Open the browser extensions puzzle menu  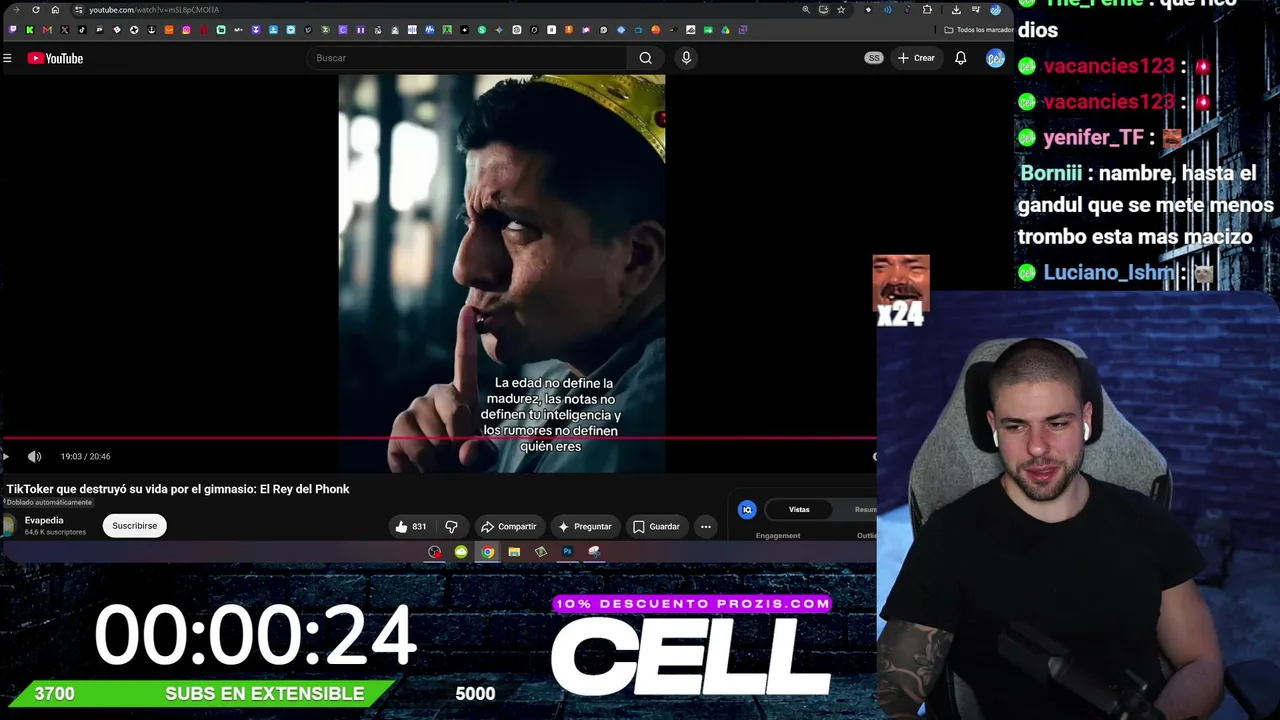pyautogui.click(x=927, y=10)
